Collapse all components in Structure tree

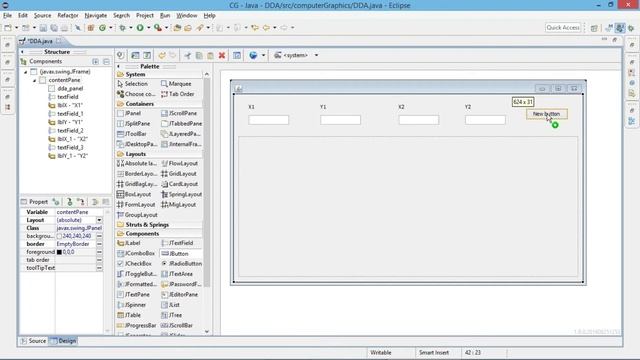coord(106,61)
